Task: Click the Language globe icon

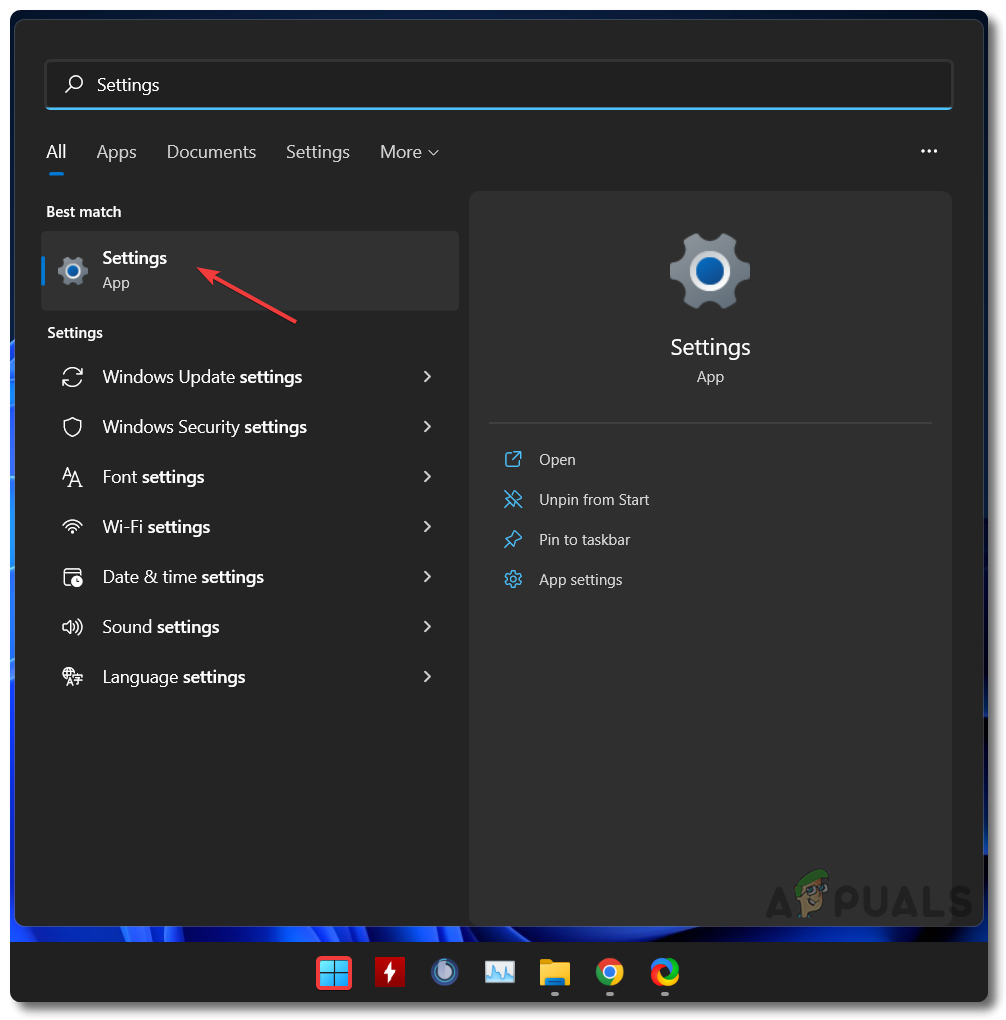Action: [72, 677]
